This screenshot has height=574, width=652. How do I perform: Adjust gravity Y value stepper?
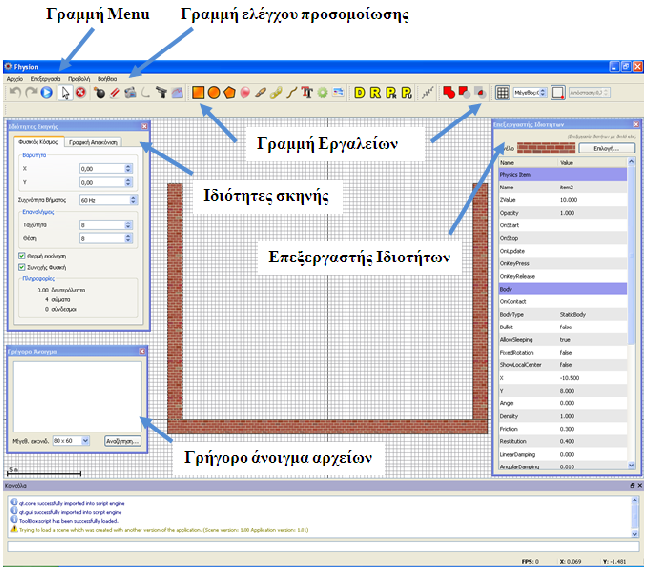[x=128, y=182]
